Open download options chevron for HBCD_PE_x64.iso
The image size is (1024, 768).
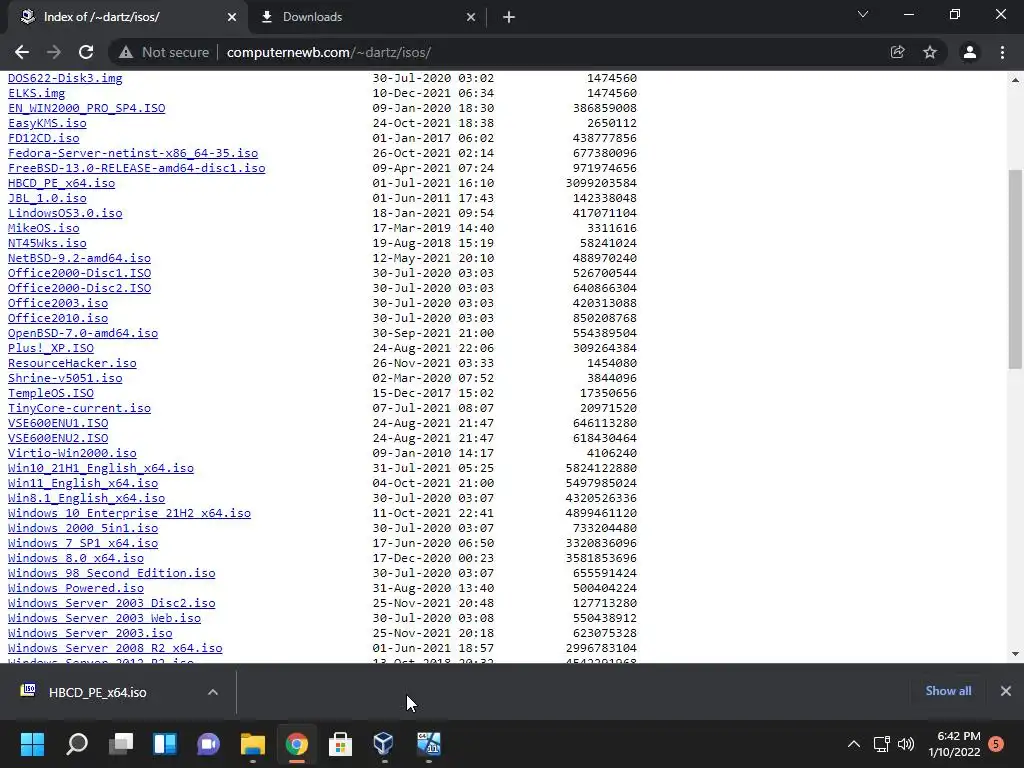[213, 692]
